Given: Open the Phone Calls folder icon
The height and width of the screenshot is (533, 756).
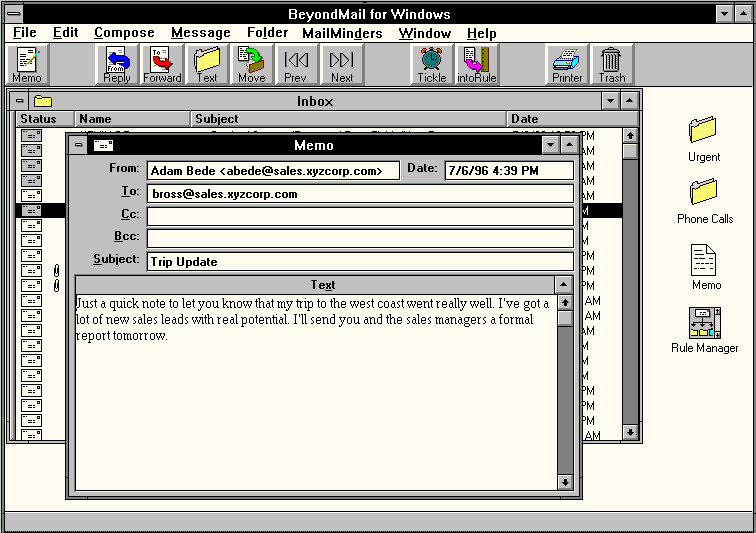Looking at the screenshot, I should point(704,201).
